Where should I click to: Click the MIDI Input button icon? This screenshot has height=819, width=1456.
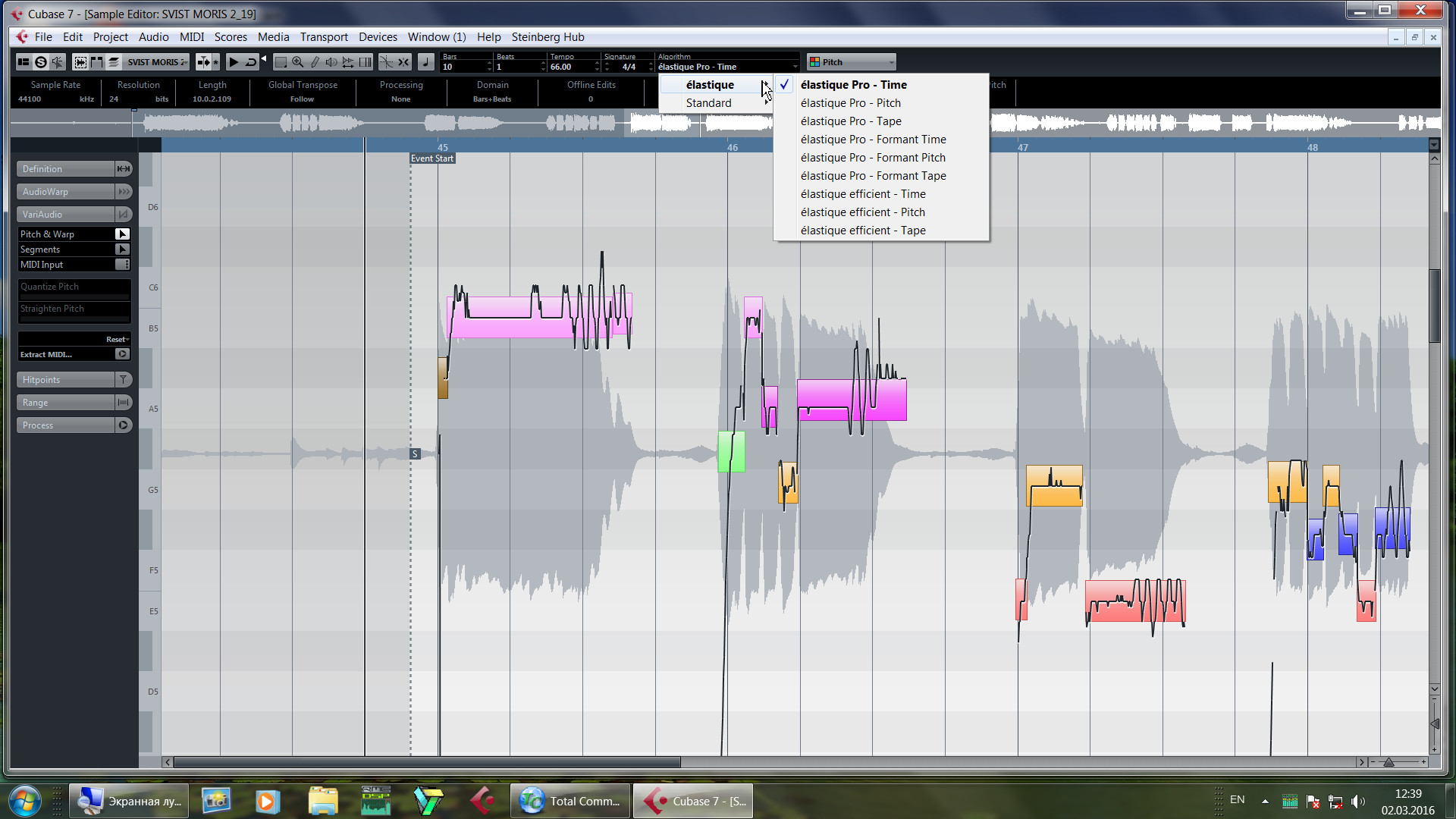pyautogui.click(x=122, y=265)
